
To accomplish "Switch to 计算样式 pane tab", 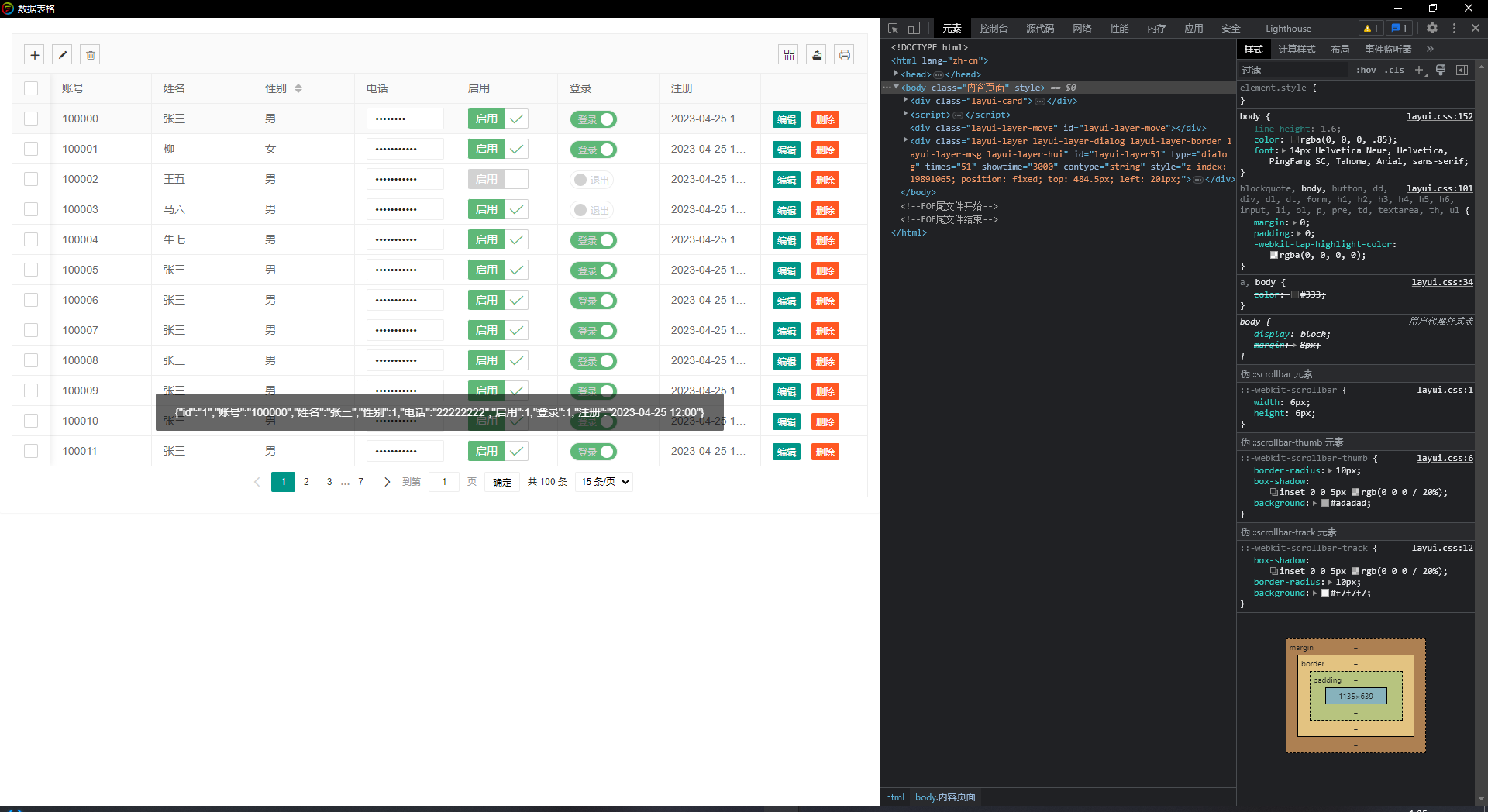I will (x=1297, y=49).
